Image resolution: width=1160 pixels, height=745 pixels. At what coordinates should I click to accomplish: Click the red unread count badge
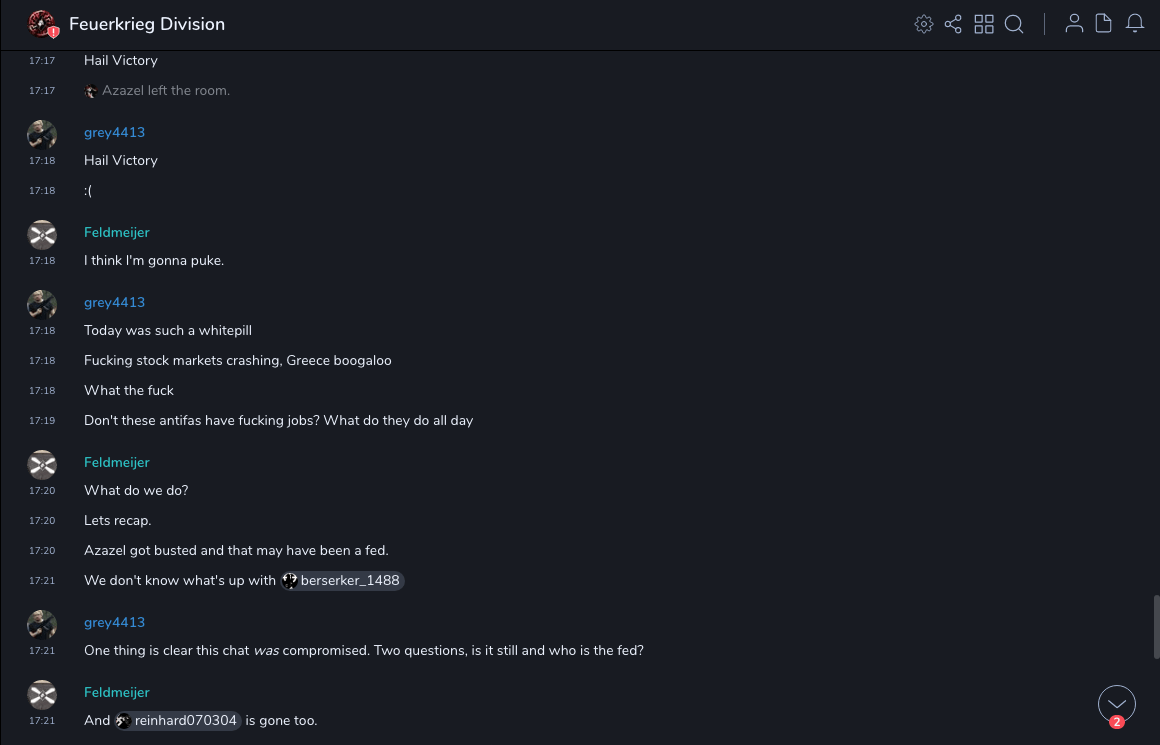(1117, 722)
